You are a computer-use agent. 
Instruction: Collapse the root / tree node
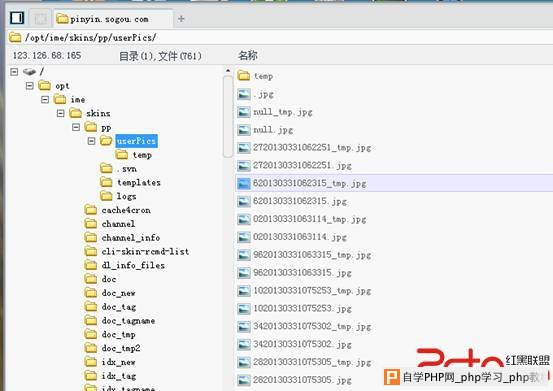(14, 72)
